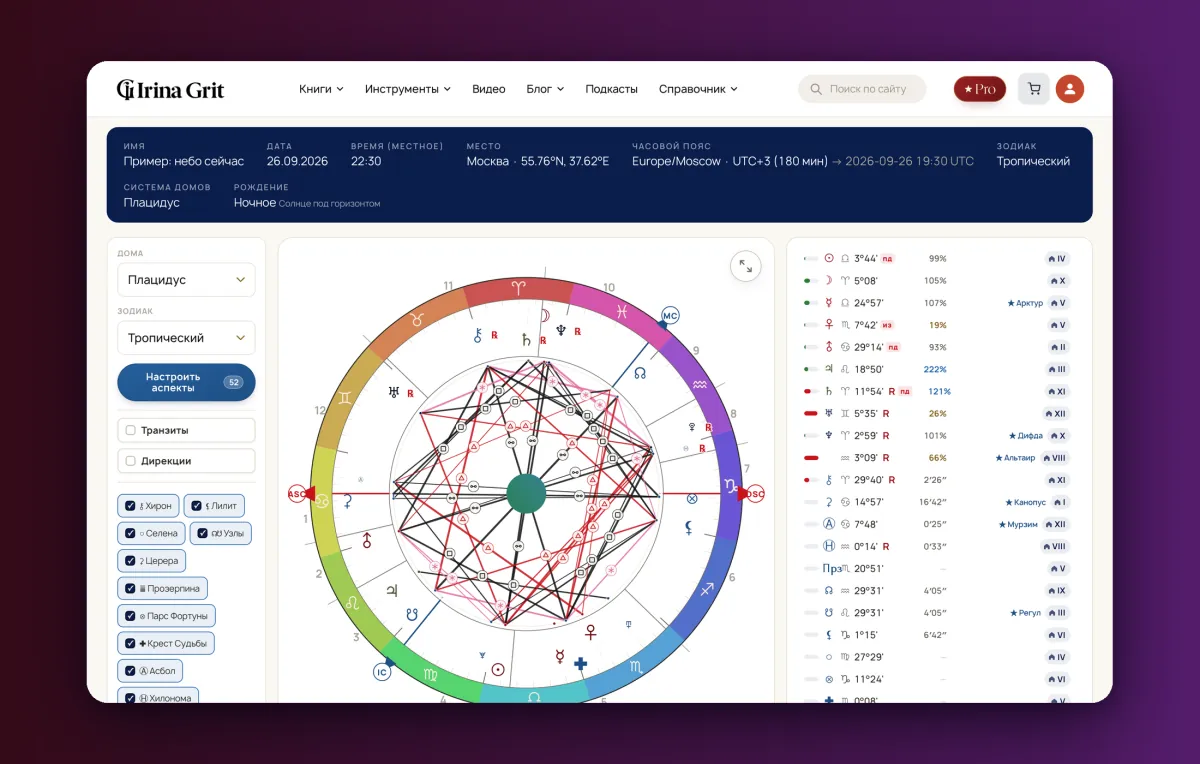Click the red strength bar in Uranus row
This screenshot has height=764, width=1200.
click(811, 413)
